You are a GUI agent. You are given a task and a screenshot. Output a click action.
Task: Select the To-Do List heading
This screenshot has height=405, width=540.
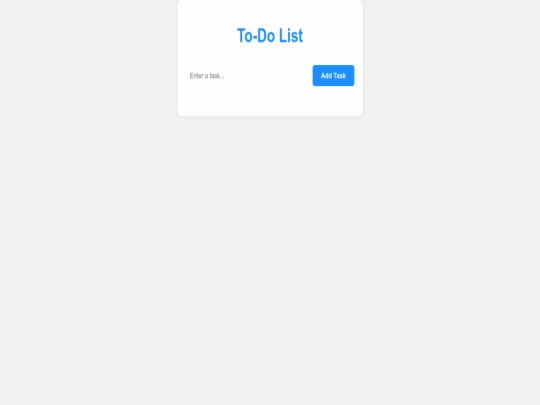270,35
